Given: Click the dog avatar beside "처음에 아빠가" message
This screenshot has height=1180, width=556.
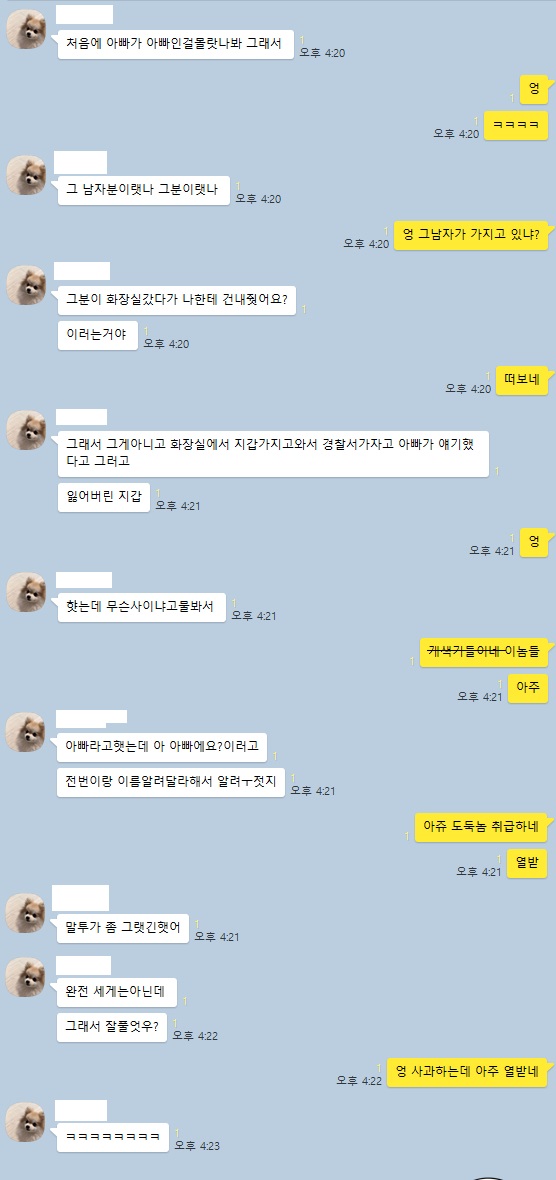Looking at the screenshot, I should (26, 30).
